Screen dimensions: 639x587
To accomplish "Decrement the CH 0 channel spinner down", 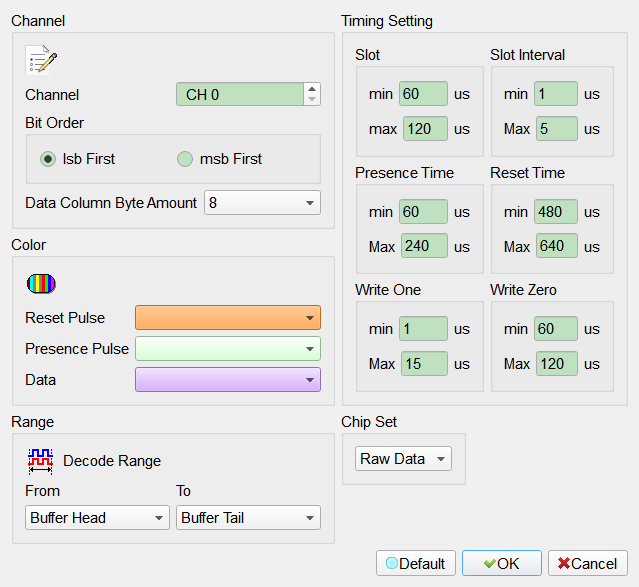I will (312, 99).
